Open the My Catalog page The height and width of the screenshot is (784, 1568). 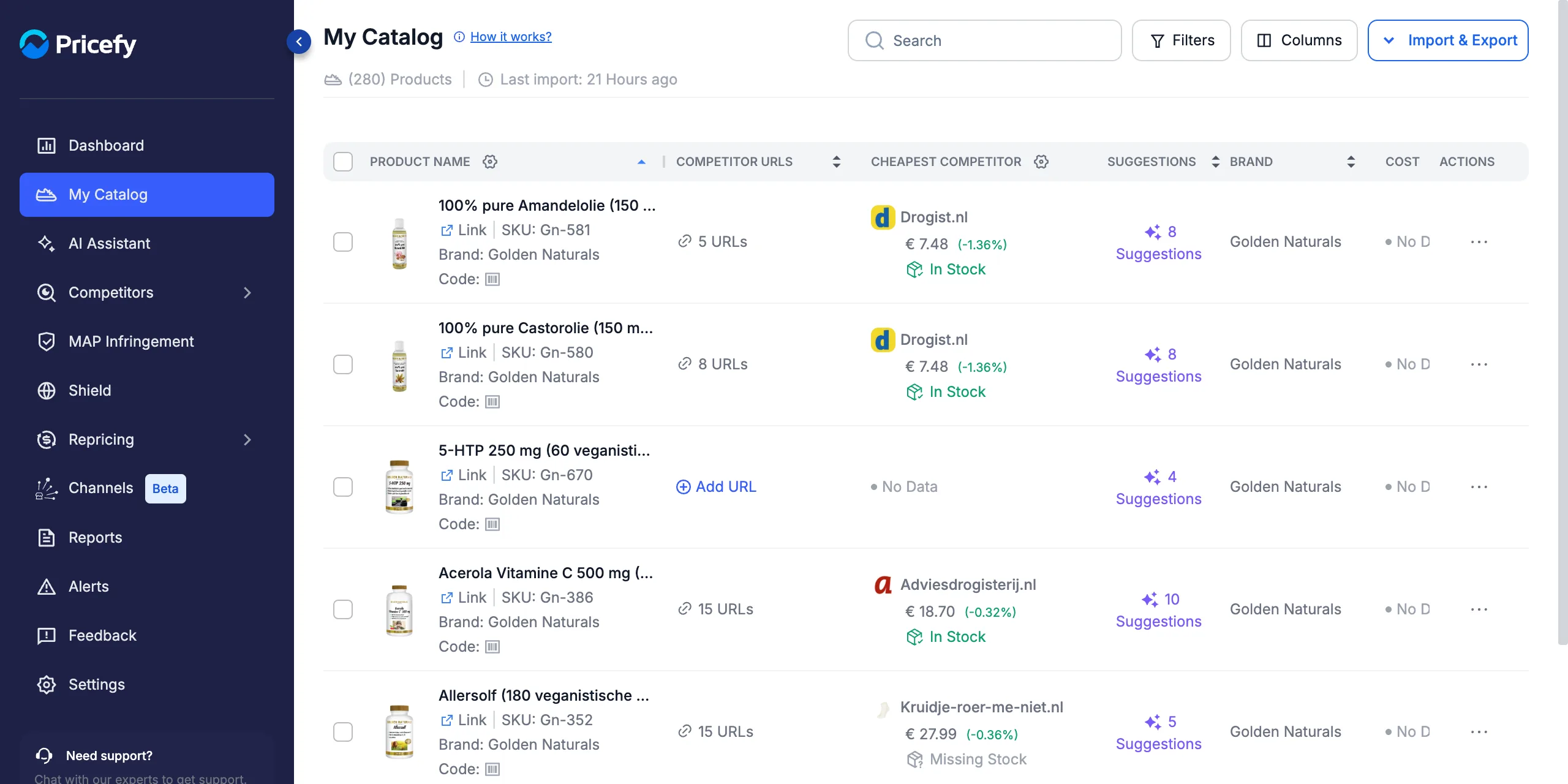[147, 195]
